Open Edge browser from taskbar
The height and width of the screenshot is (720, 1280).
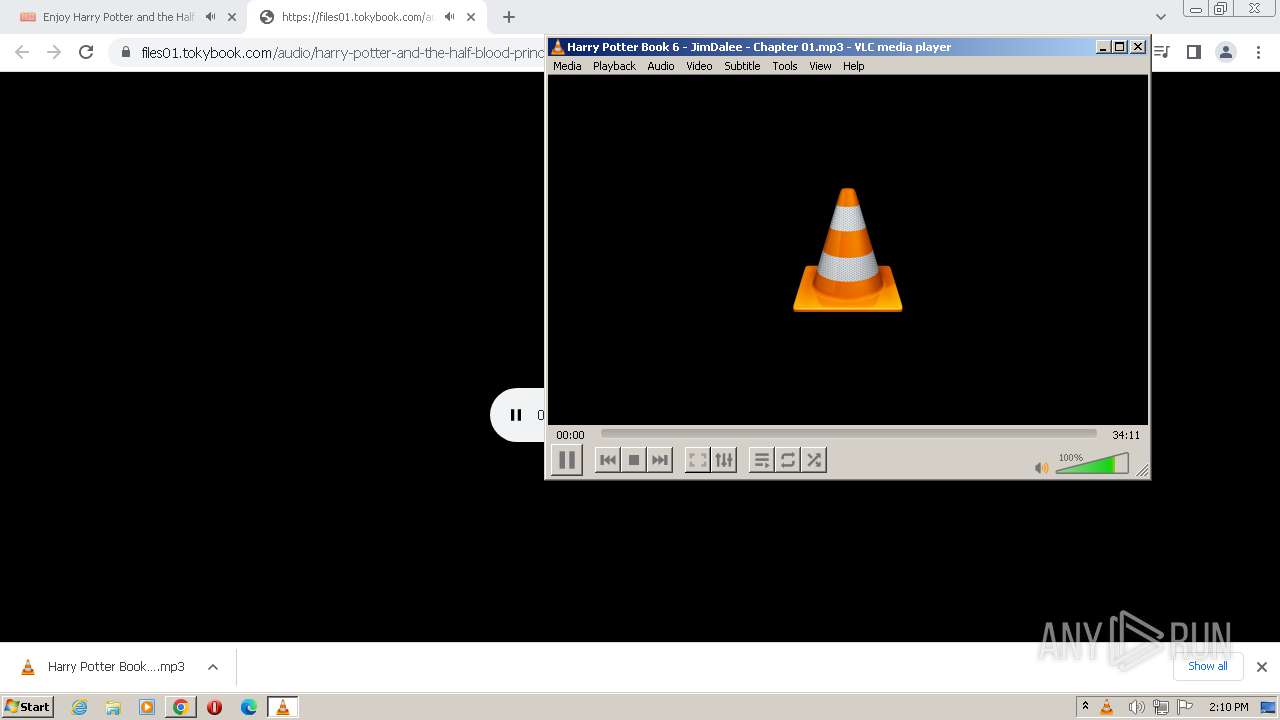pos(249,707)
